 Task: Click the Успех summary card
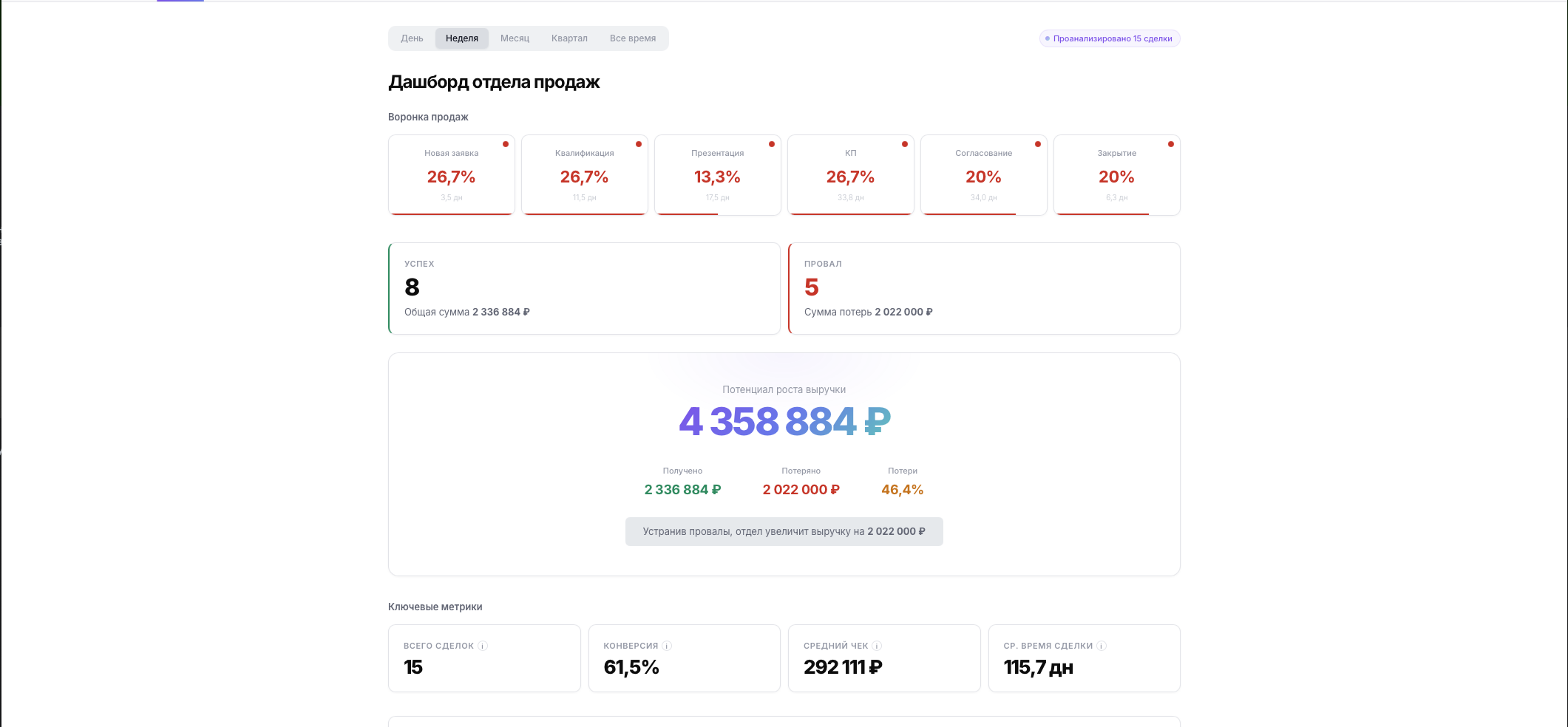pos(584,288)
